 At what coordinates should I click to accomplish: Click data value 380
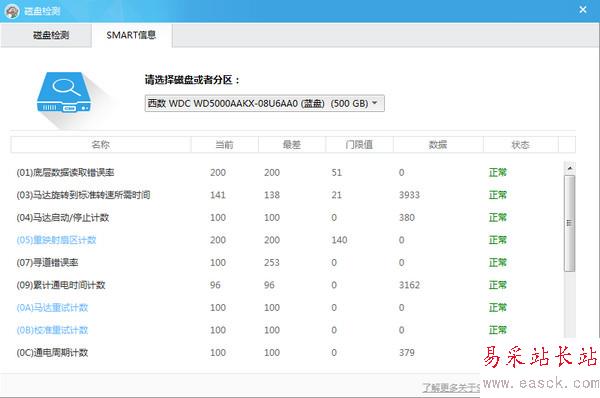pos(407,218)
